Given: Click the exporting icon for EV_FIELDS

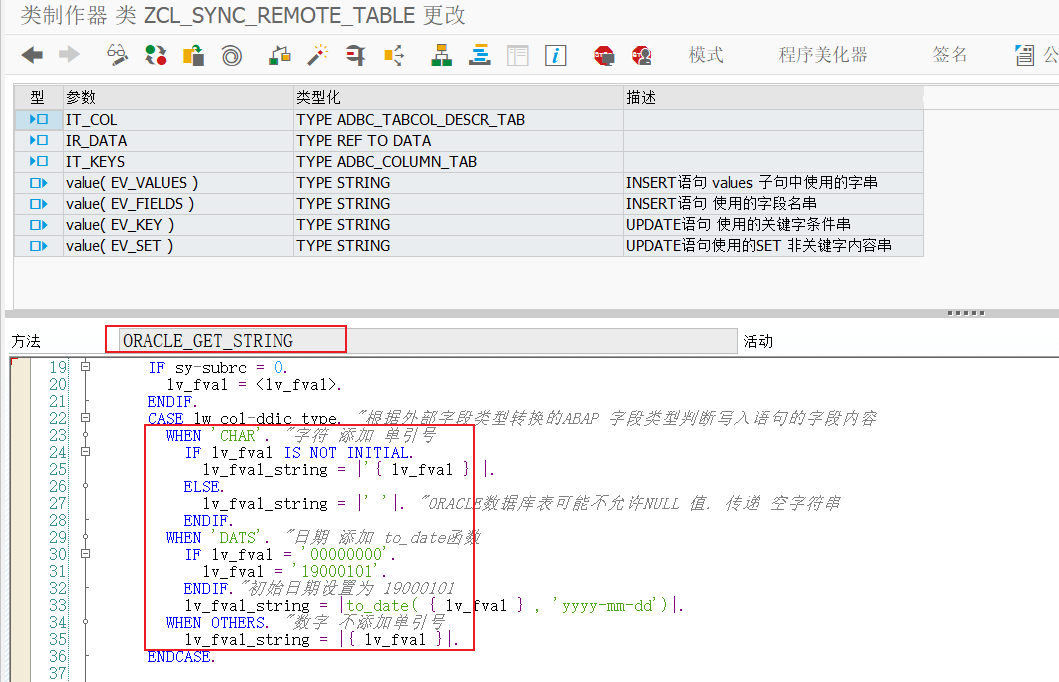Looking at the screenshot, I should (x=38, y=203).
